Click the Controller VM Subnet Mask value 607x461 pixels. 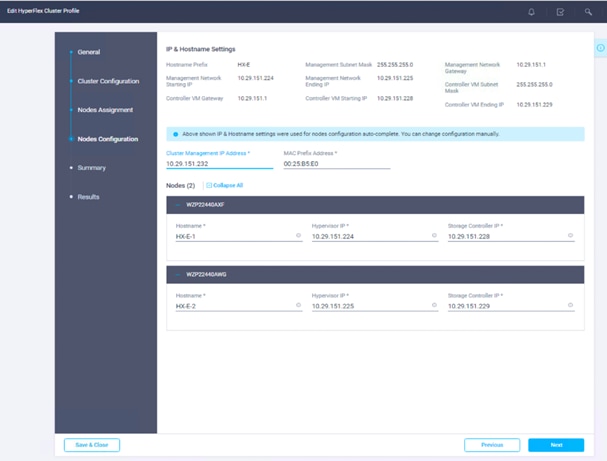534,84
